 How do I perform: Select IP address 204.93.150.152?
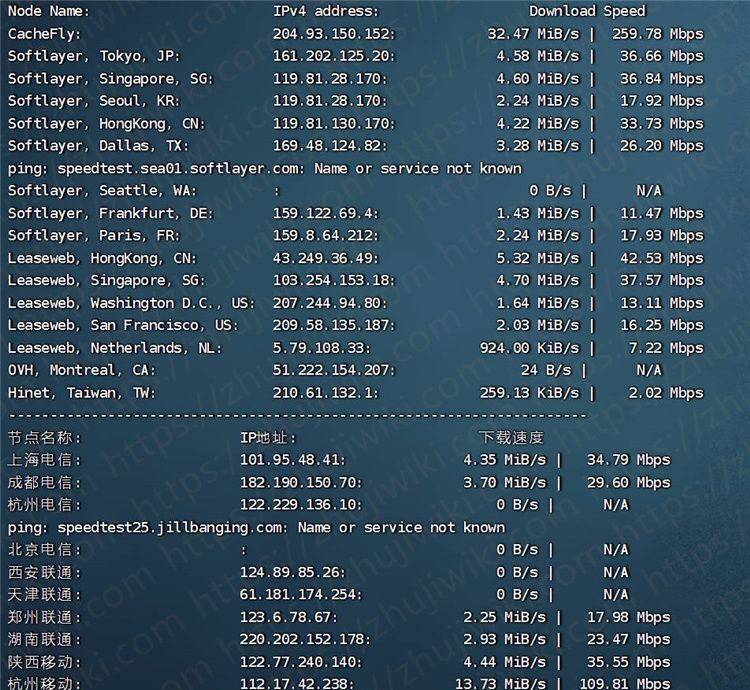[x=334, y=34]
